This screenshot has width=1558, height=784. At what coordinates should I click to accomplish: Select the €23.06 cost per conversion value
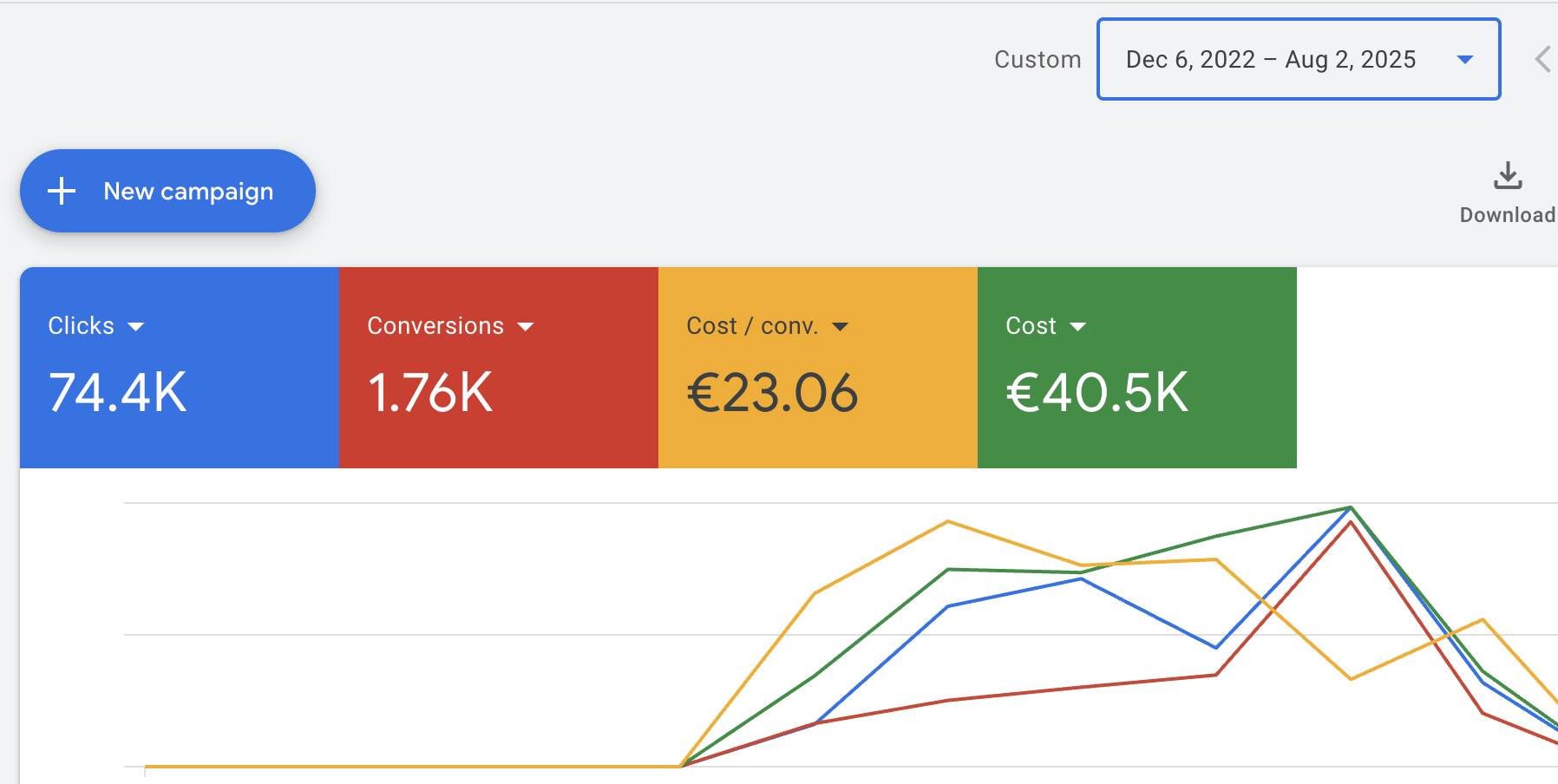click(x=772, y=393)
